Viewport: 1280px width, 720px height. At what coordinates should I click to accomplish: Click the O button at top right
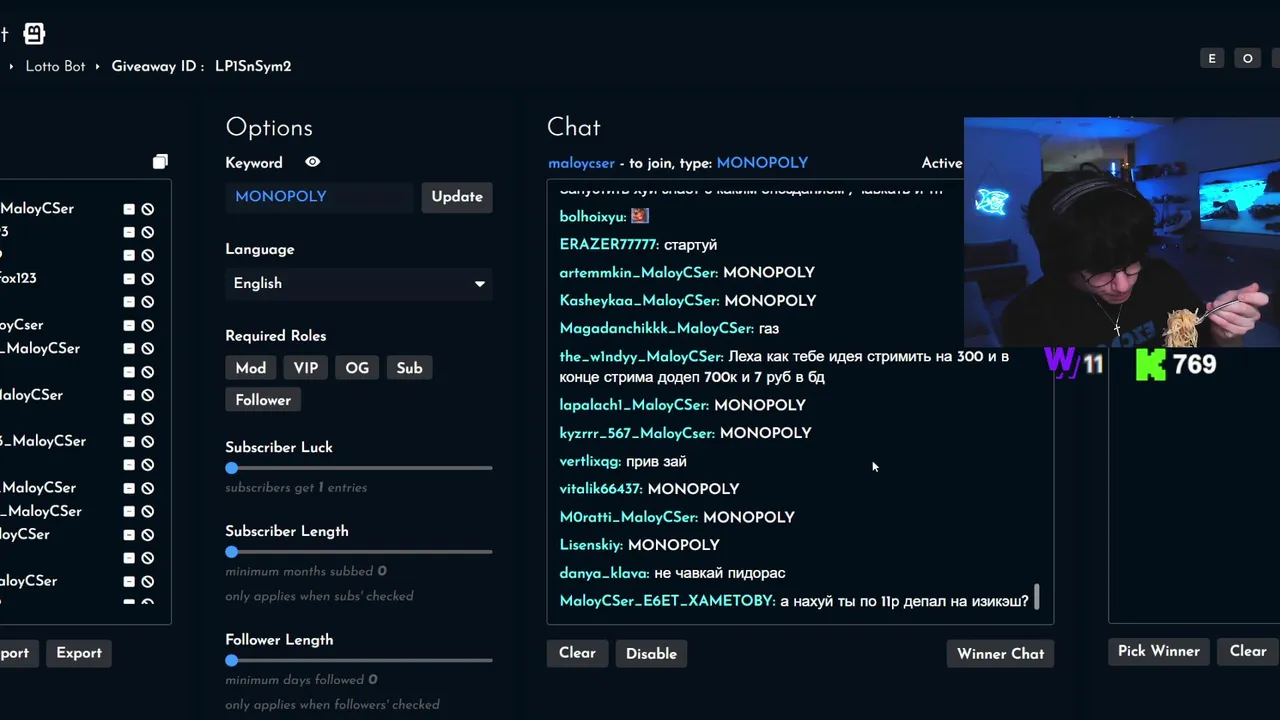[x=1247, y=58]
